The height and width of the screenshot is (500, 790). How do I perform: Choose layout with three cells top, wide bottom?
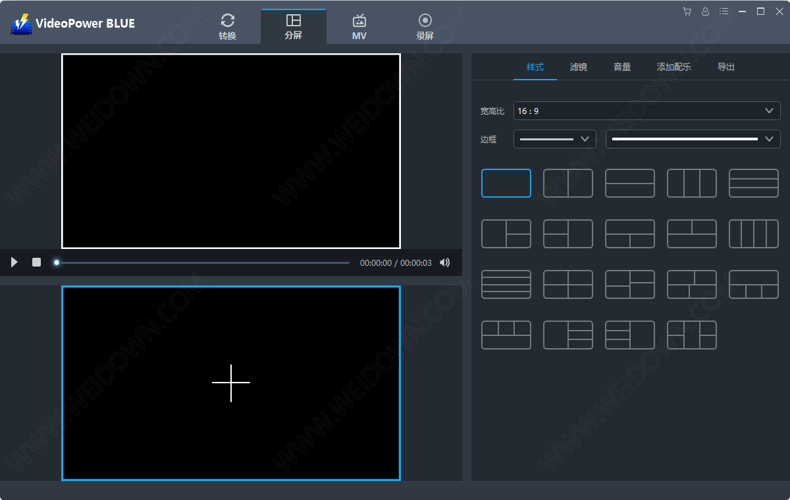coord(506,335)
